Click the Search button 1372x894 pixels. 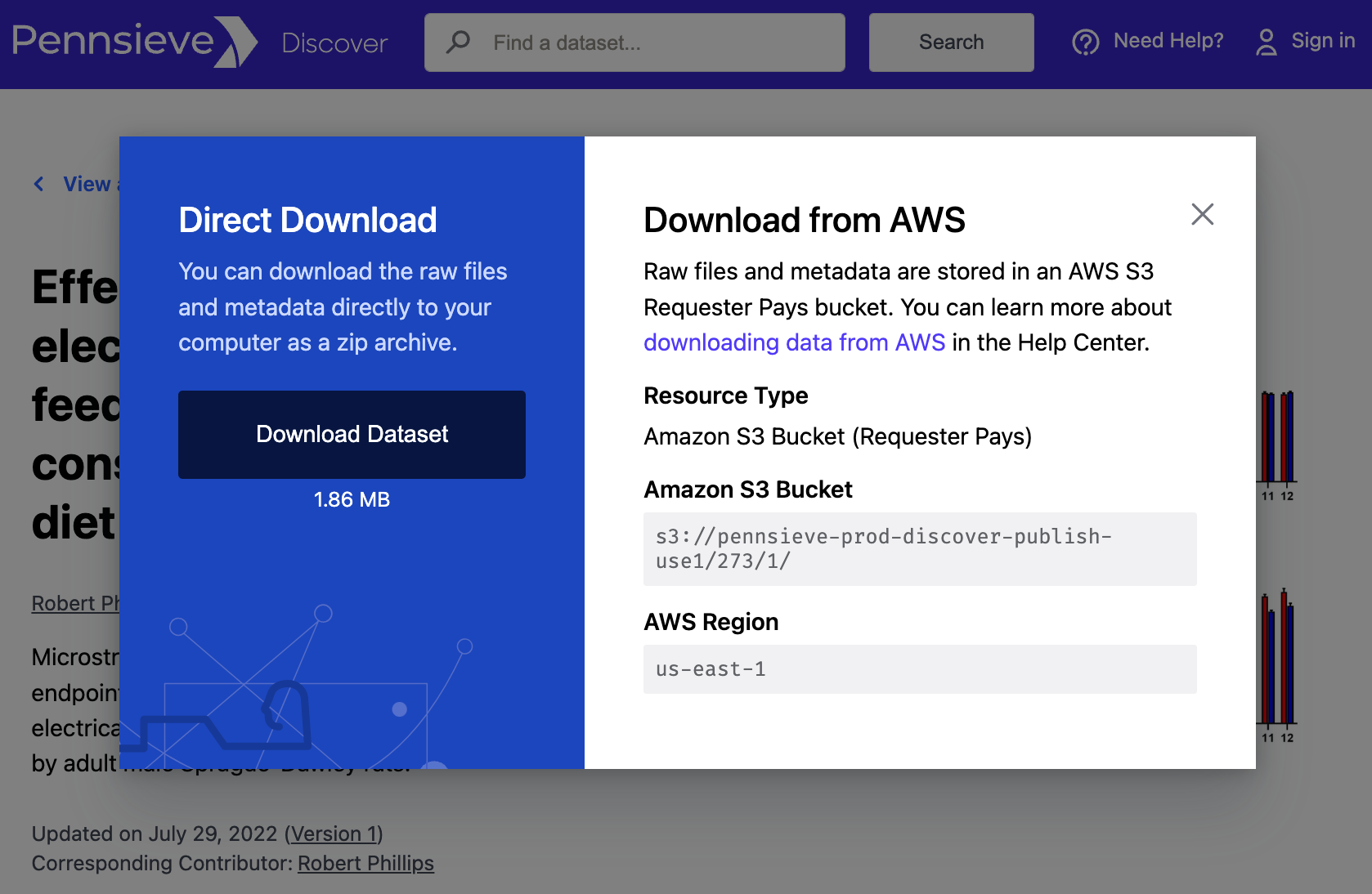pos(951,42)
